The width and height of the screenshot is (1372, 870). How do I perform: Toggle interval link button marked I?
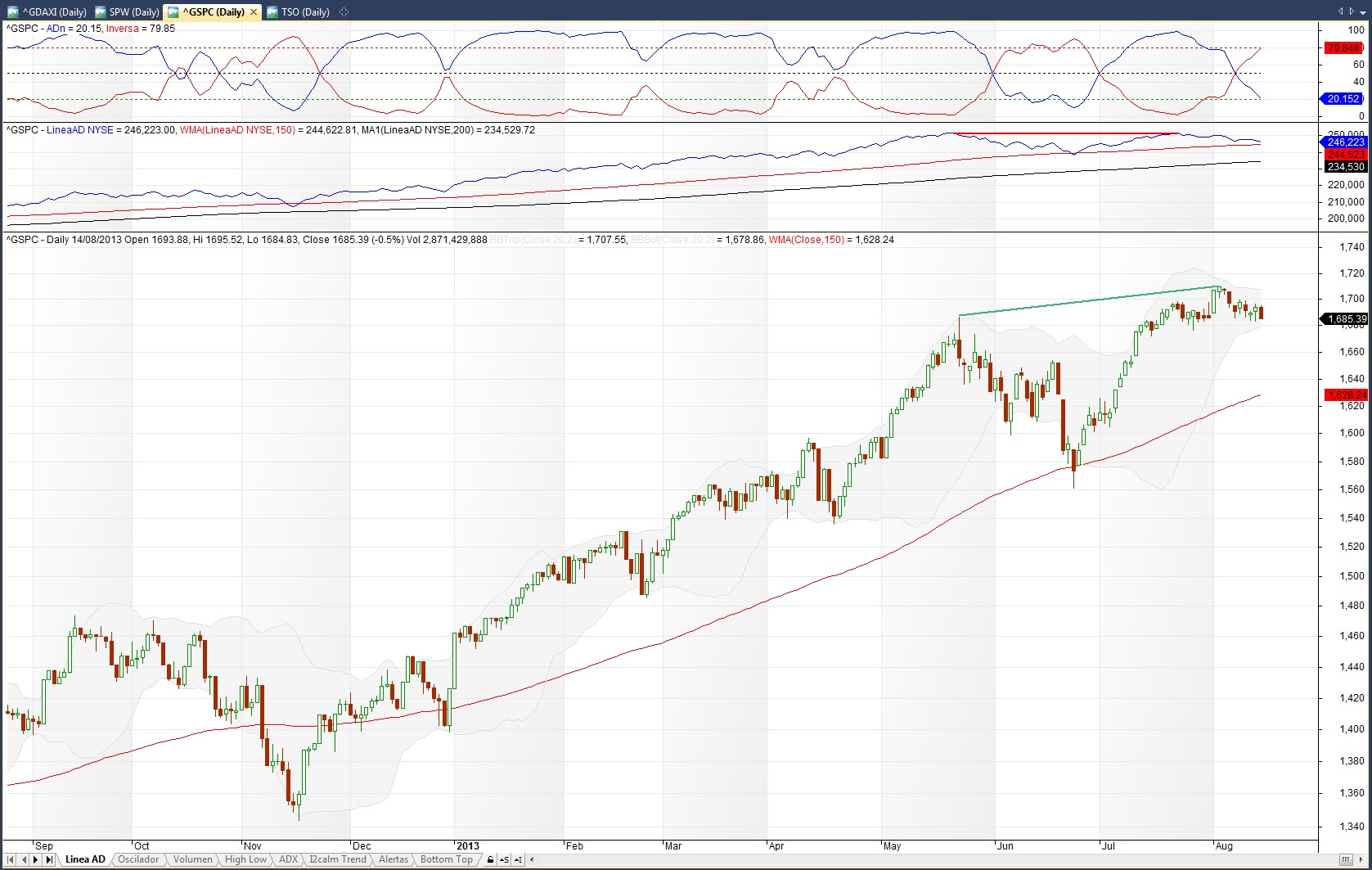[519, 859]
